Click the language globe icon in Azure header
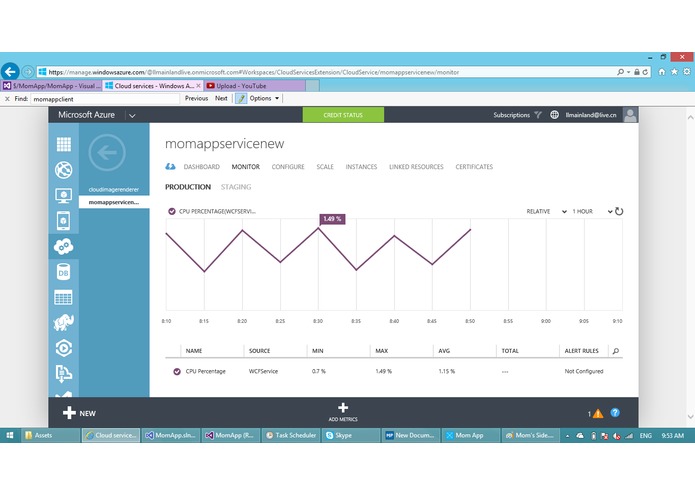 pyautogui.click(x=554, y=115)
